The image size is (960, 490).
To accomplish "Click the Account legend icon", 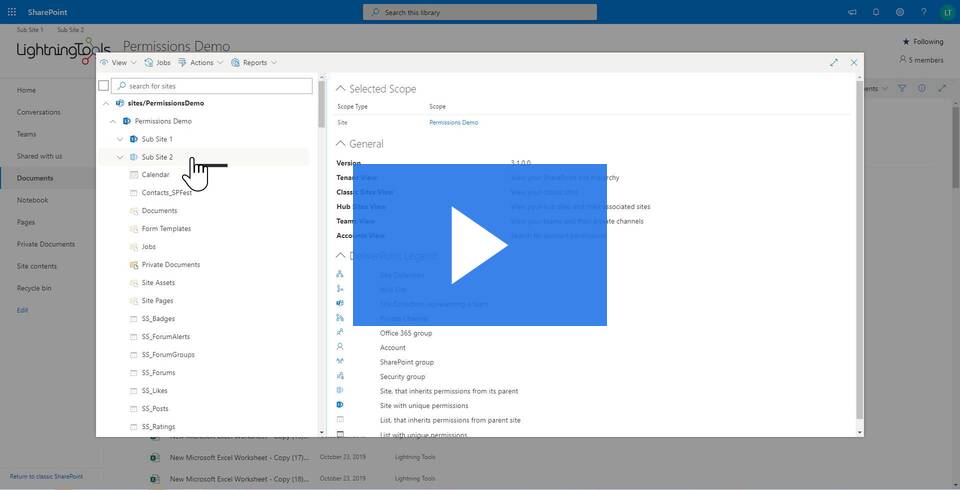I will click(340, 347).
